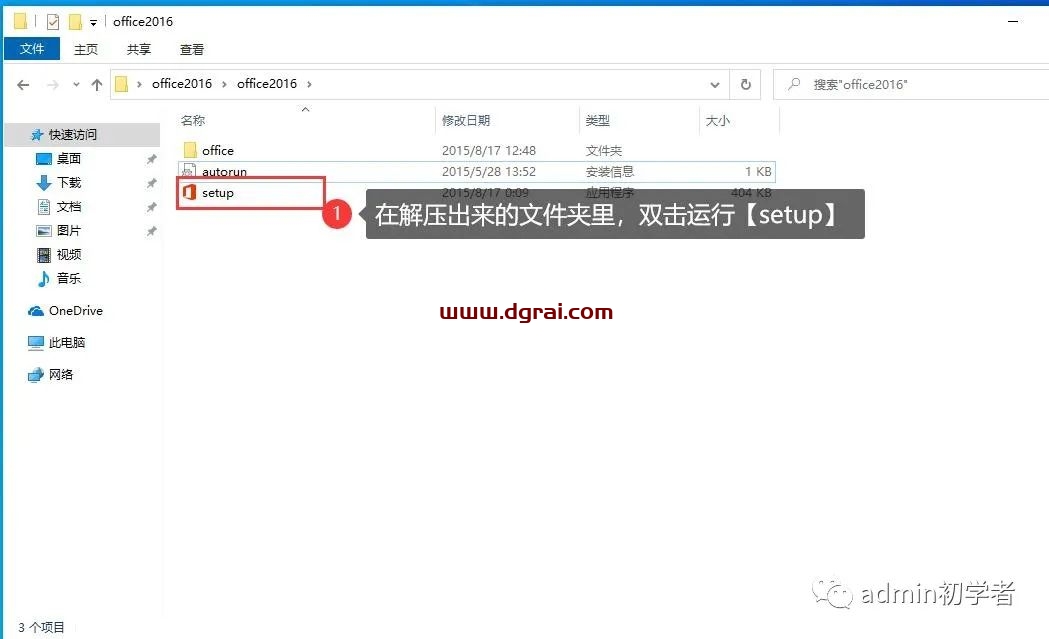Viewport: 1049px width, 639px height.
Task: Open 此电脑 in navigation pane
Action: [x=67, y=343]
